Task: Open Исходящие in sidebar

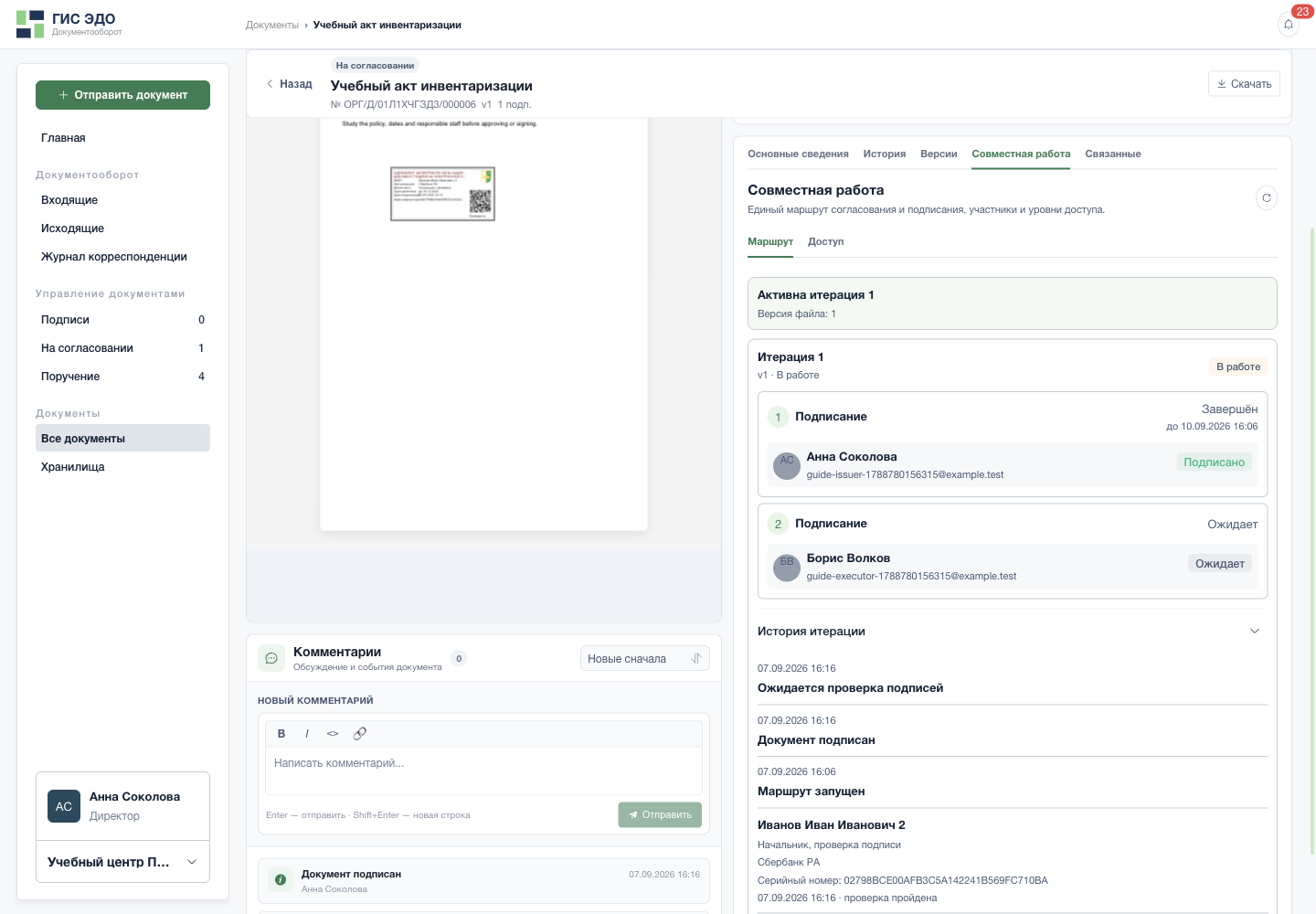Action: (x=122, y=228)
